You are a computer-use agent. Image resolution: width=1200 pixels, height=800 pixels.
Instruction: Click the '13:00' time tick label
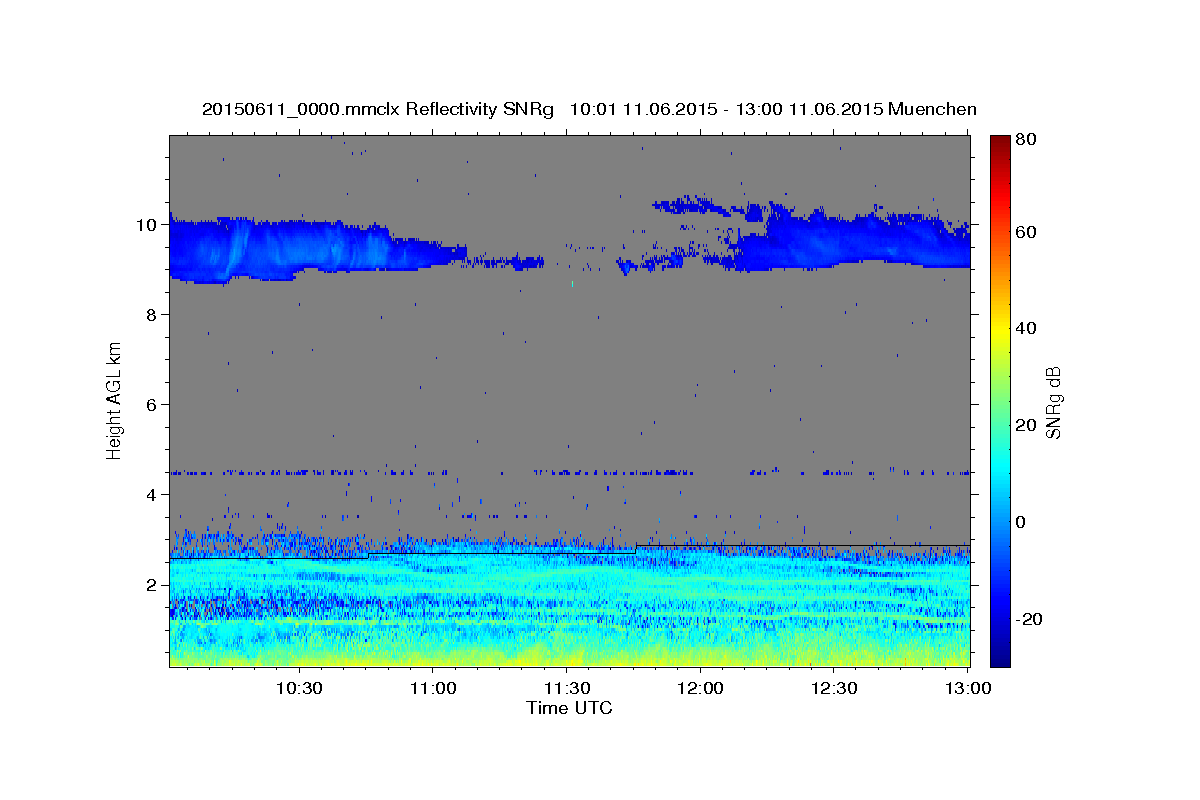point(968,689)
